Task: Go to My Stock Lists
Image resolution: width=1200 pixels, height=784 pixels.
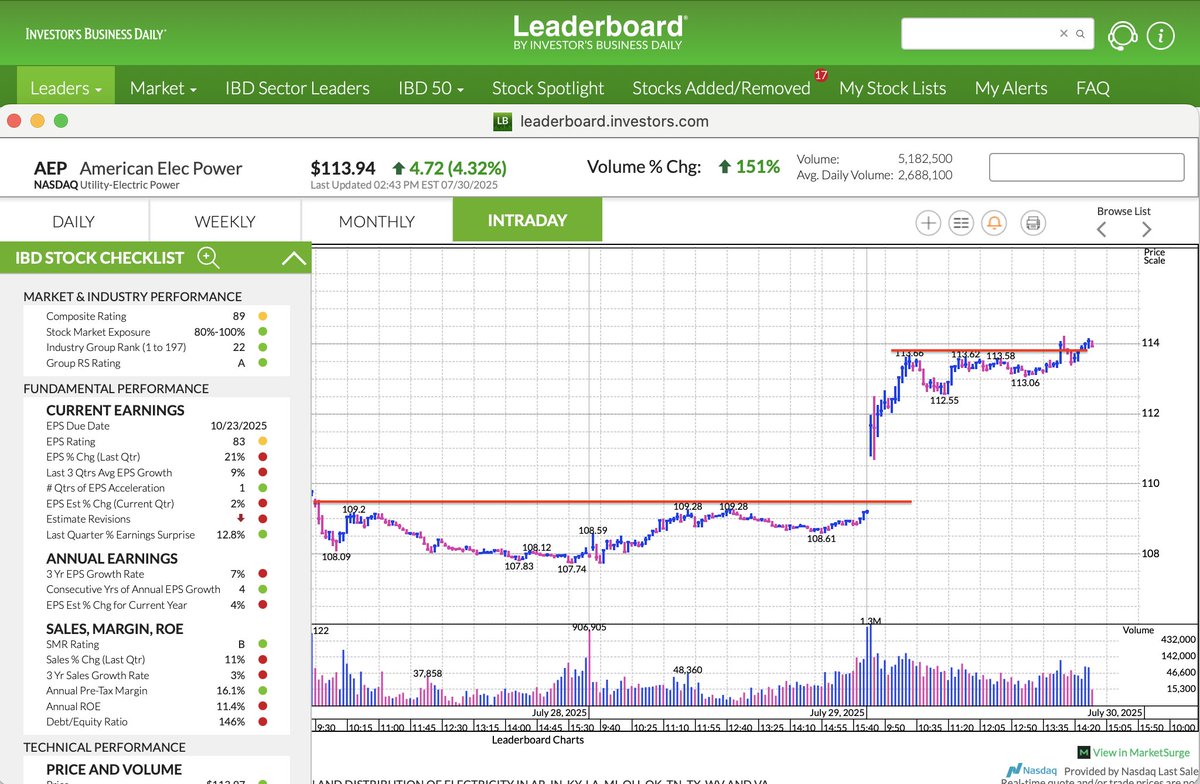Action: tap(892, 88)
